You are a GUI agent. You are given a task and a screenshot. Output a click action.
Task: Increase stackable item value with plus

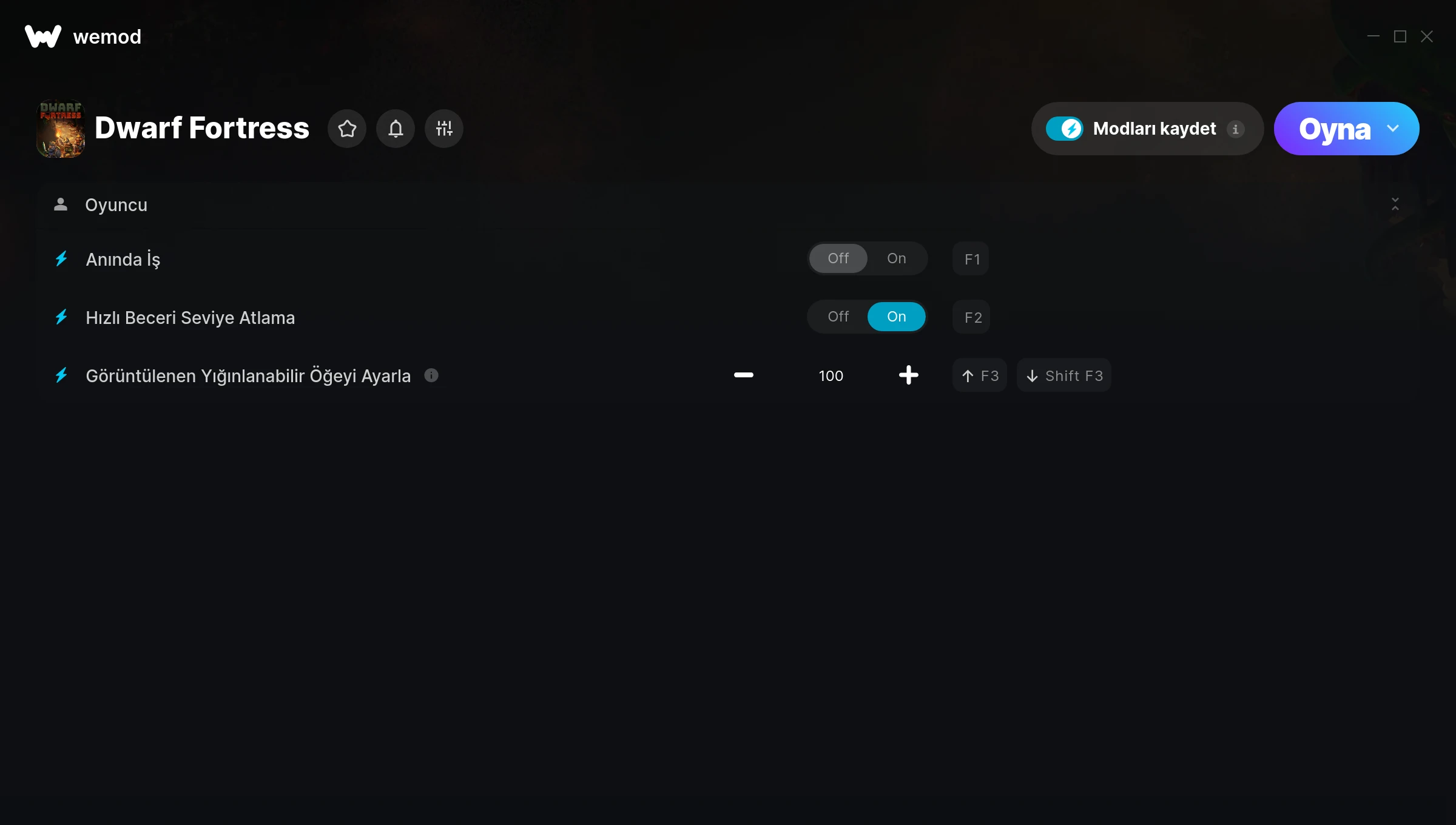pos(909,375)
